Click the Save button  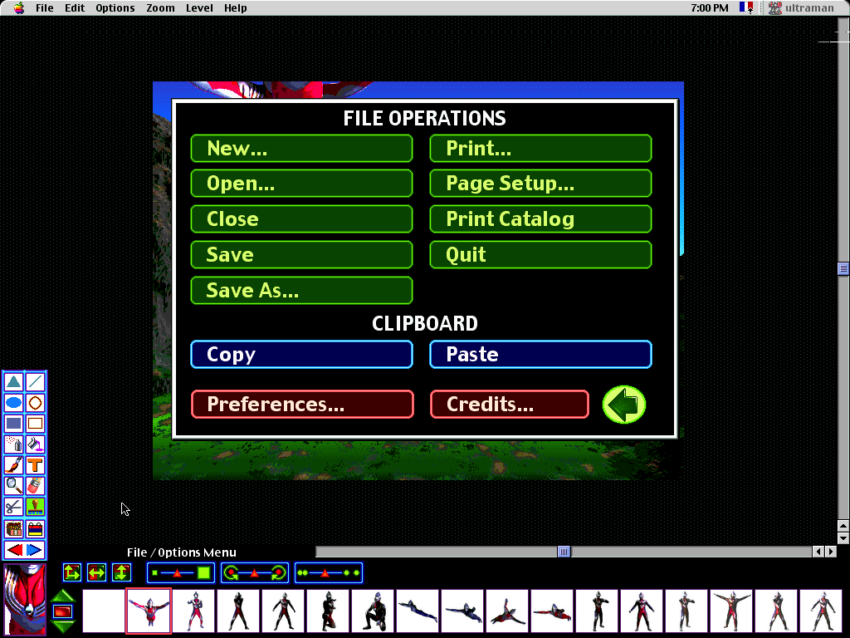(301, 255)
